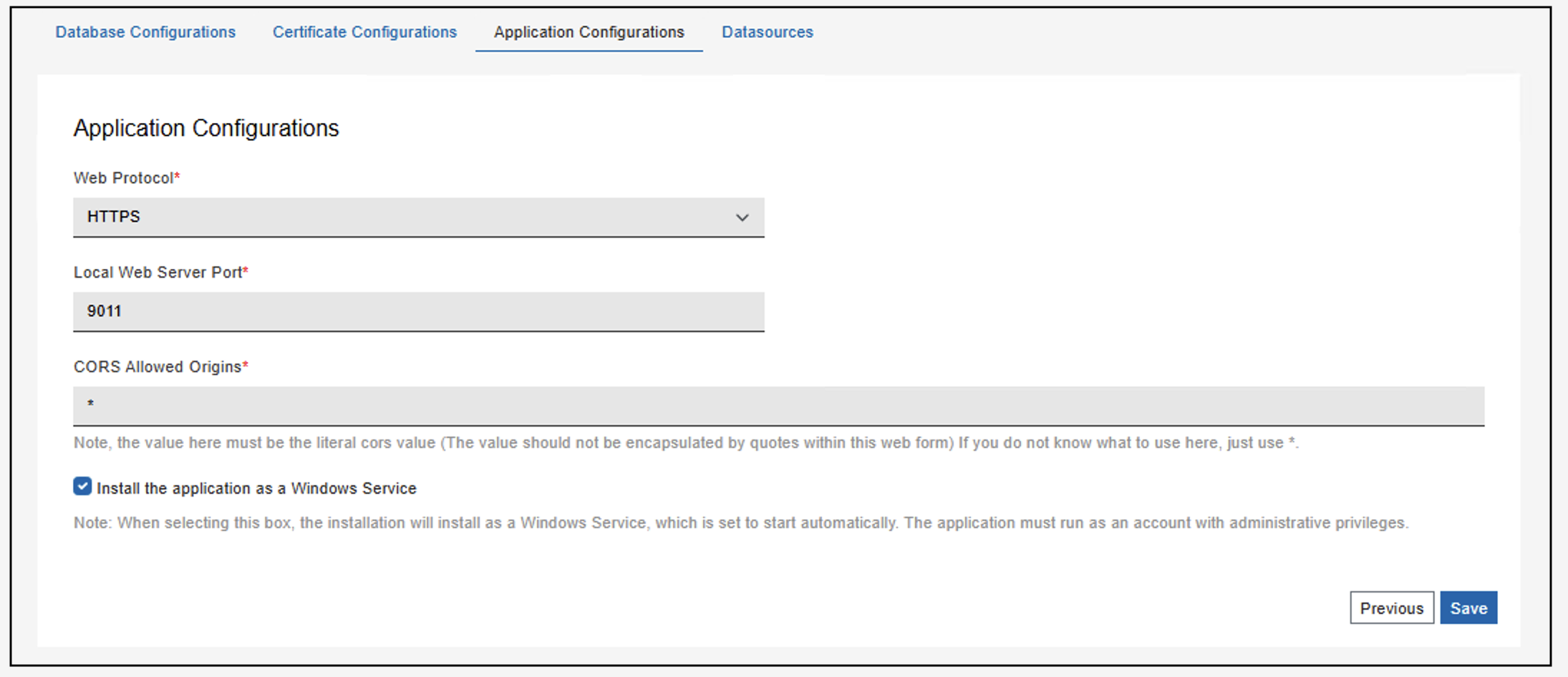This screenshot has width=1568, height=677.
Task: Open the Database Configurations tab
Action: tap(145, 32)
